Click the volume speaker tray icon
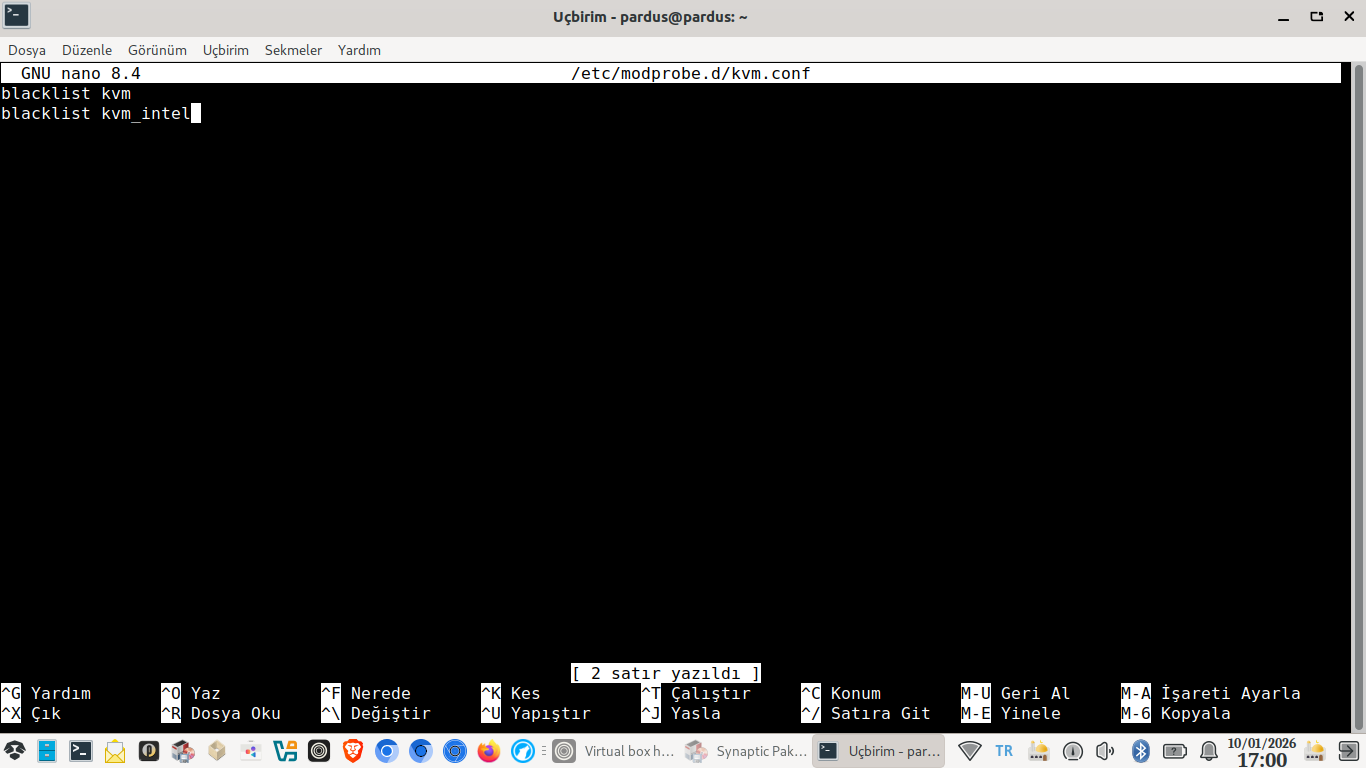The width and height of the screenshot is (1366, 768). (1105, 751)
